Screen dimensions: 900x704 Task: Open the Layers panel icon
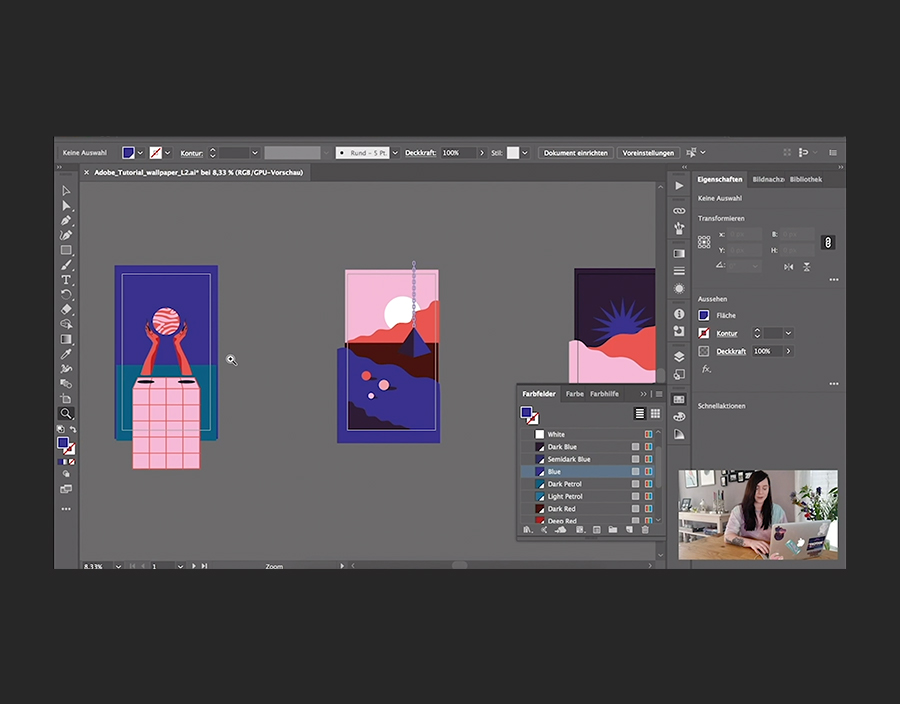tap(679, 356)
